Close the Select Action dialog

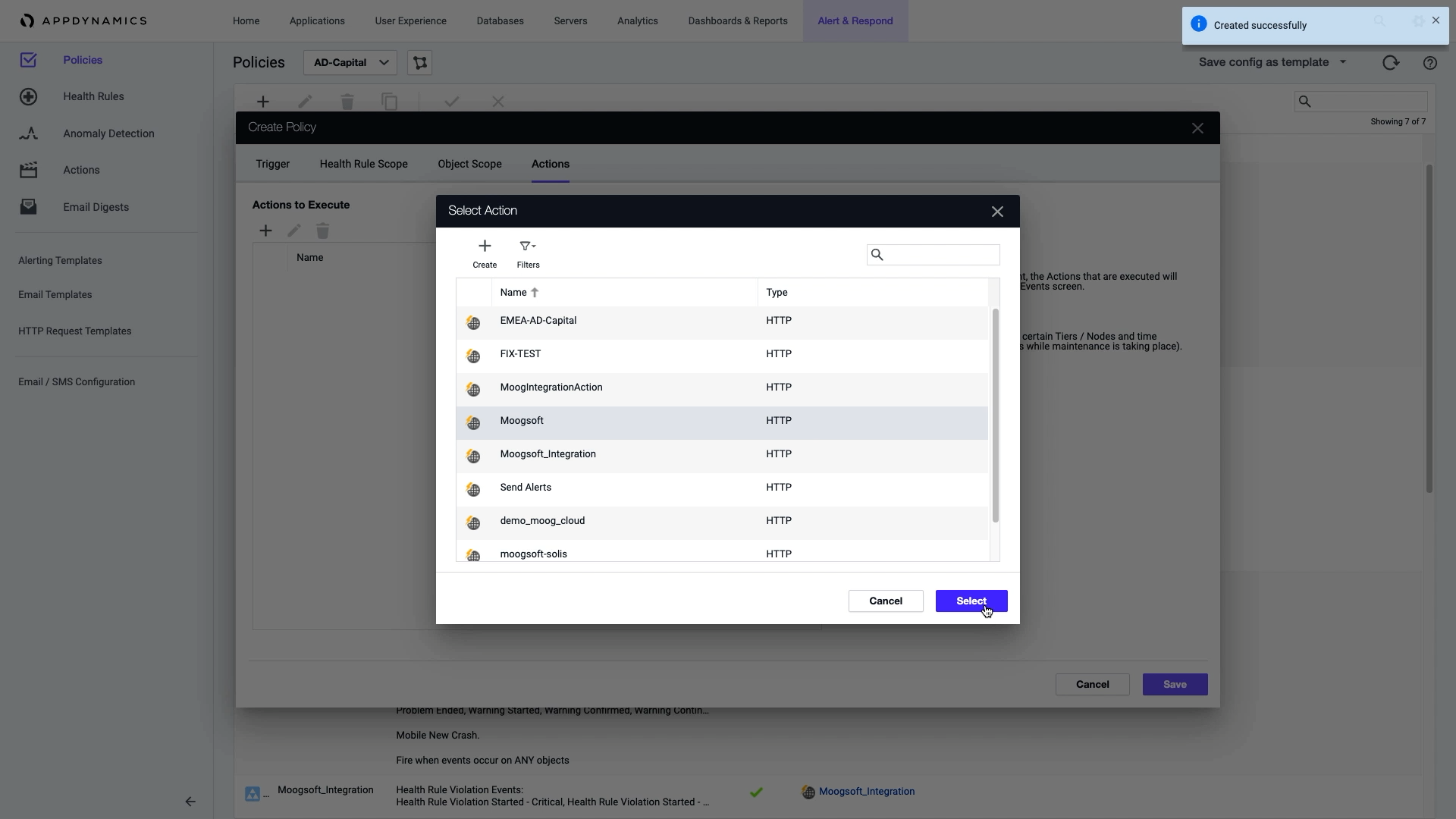coord(997,212)
